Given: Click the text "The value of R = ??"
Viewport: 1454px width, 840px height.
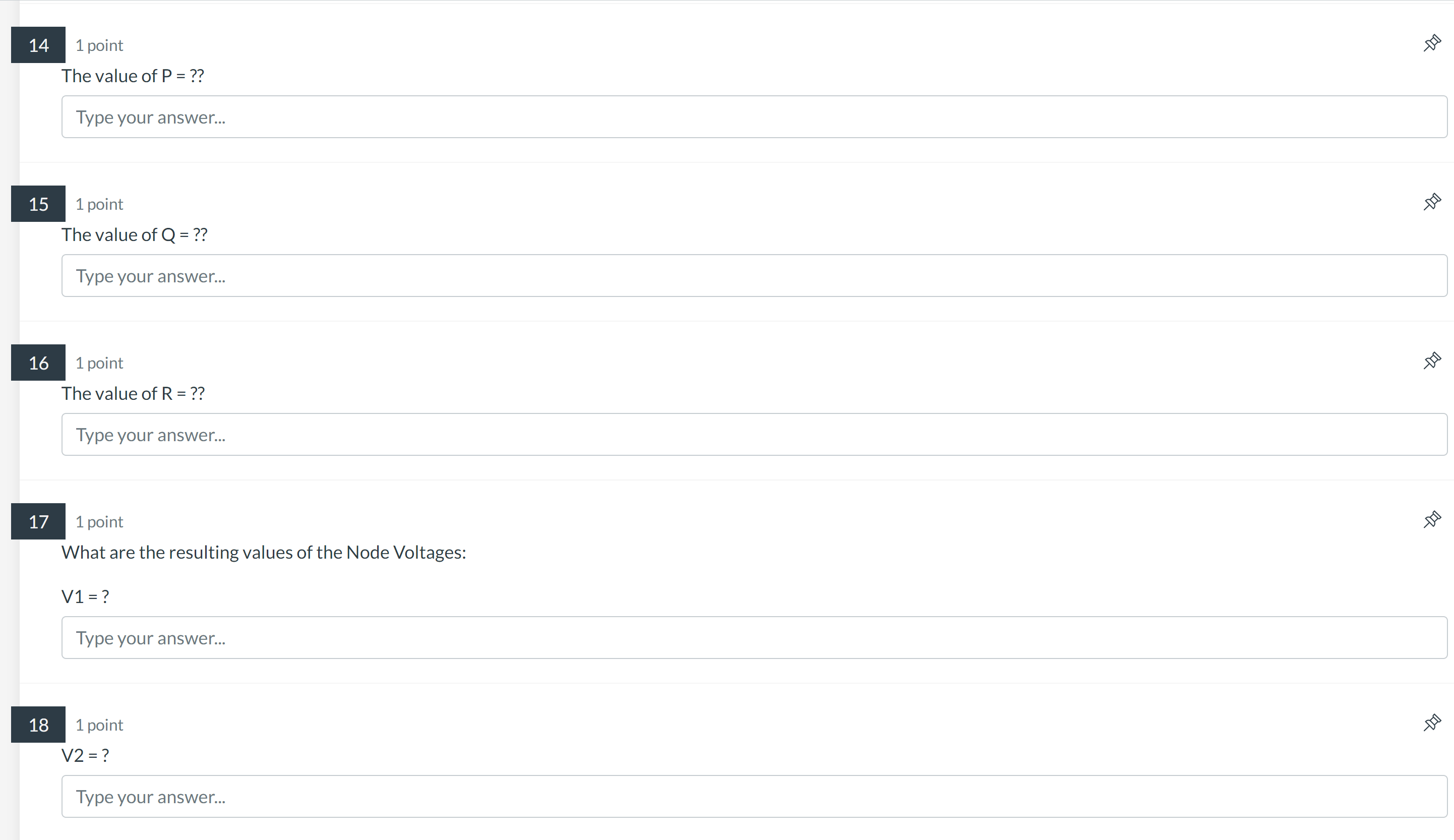Looking at the screenshot, I should 133,393.
